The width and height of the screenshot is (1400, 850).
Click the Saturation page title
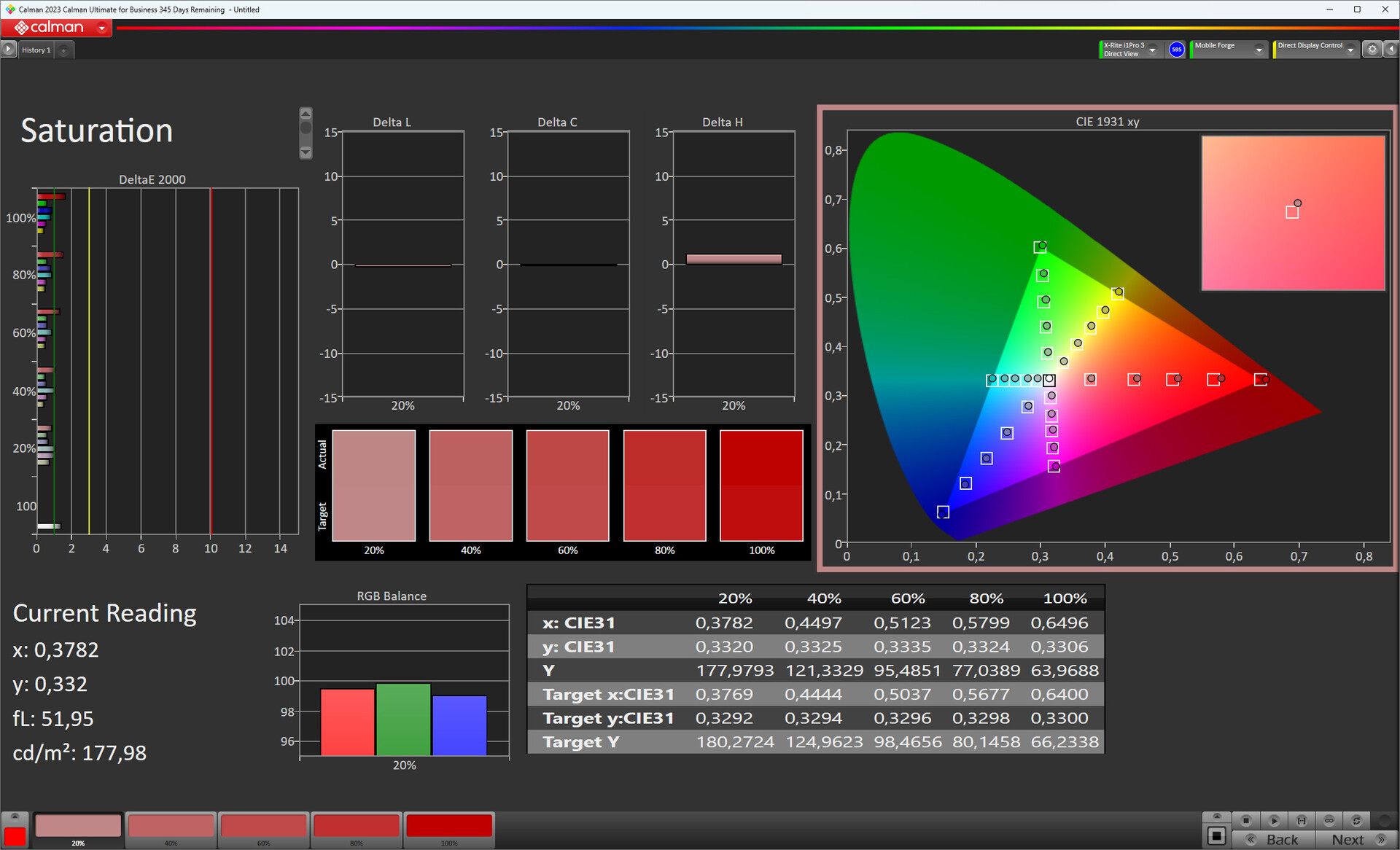[x=96, y=131]
